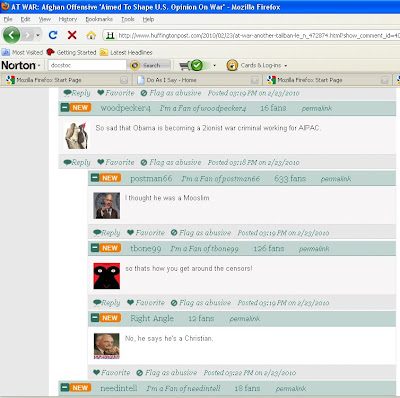Collapse the tbone99 comment with minus icon

tap(95, 248)
